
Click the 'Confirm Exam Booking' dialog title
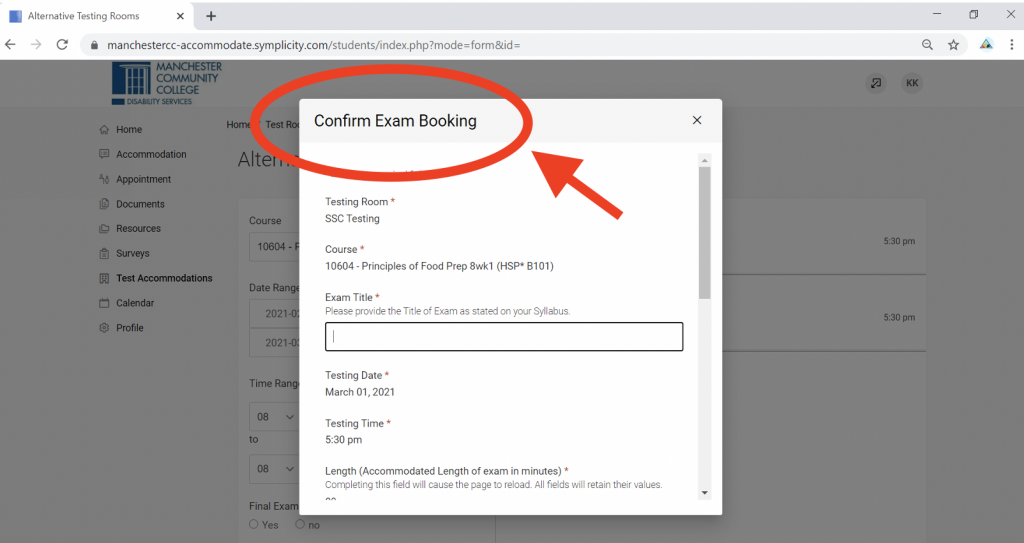point(395,121)
